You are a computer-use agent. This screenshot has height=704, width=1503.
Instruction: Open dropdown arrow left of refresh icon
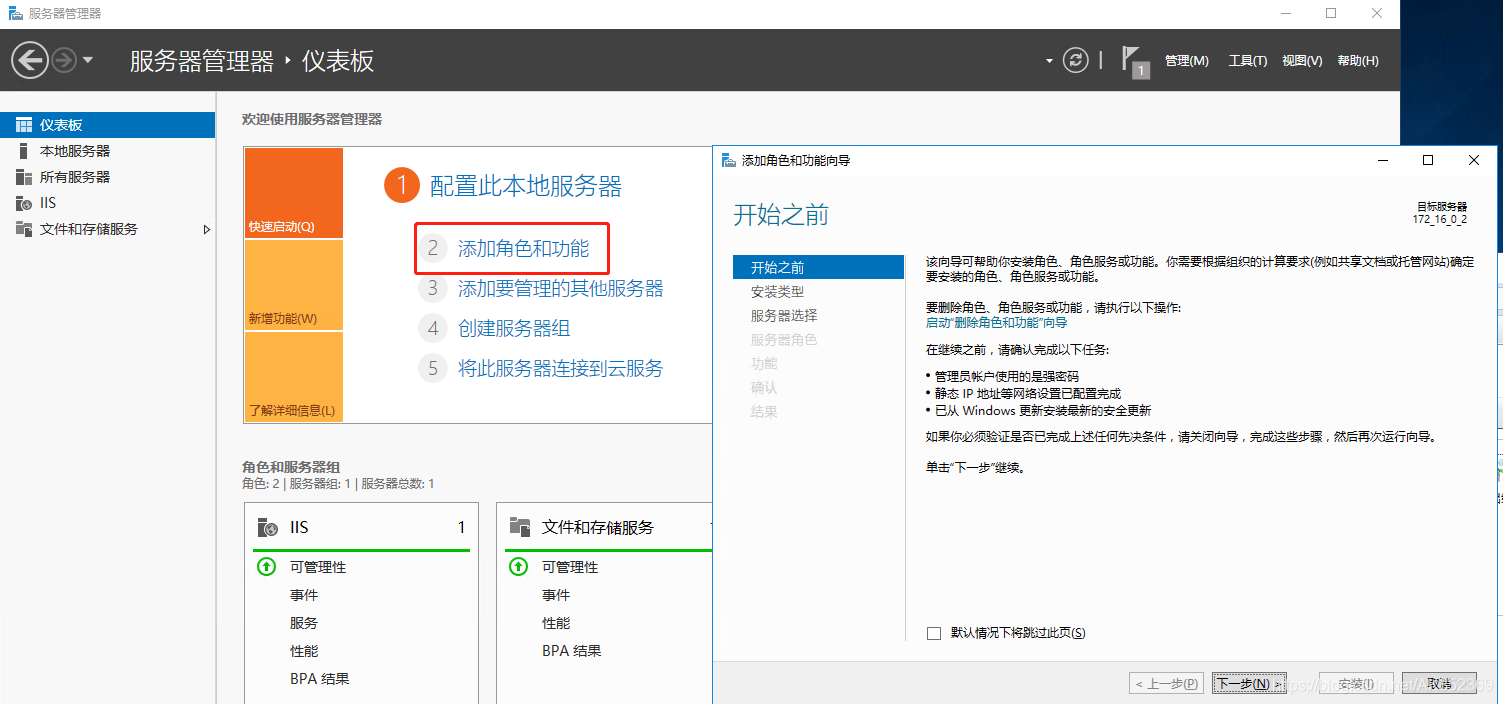tap(1049, 61)
